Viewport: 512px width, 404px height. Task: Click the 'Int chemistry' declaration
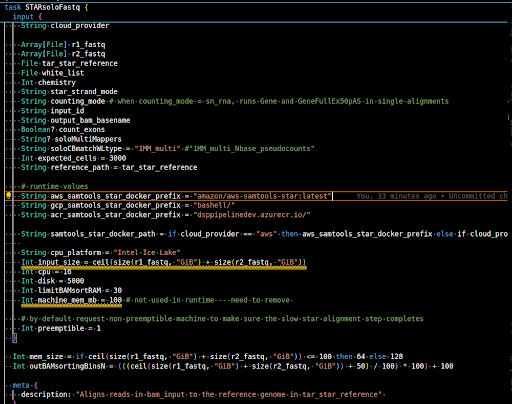(48, 82)
